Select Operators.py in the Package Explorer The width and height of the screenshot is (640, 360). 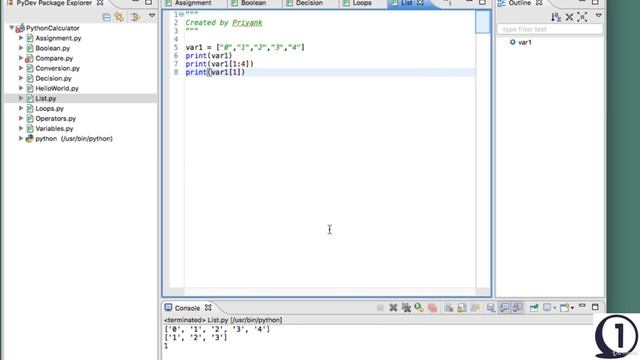pos(56,118)
